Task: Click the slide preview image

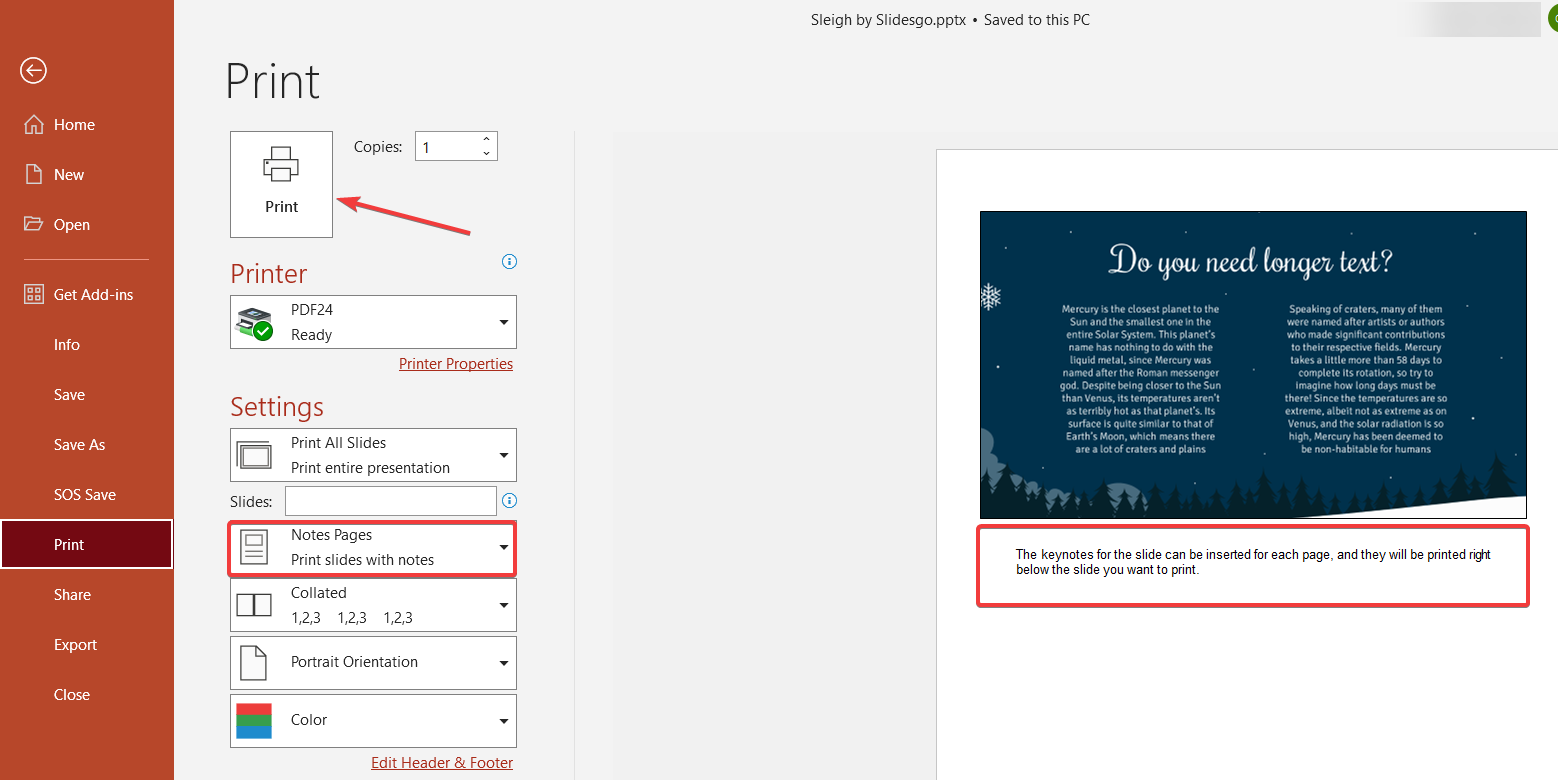Action: (x=1253, y=364)
